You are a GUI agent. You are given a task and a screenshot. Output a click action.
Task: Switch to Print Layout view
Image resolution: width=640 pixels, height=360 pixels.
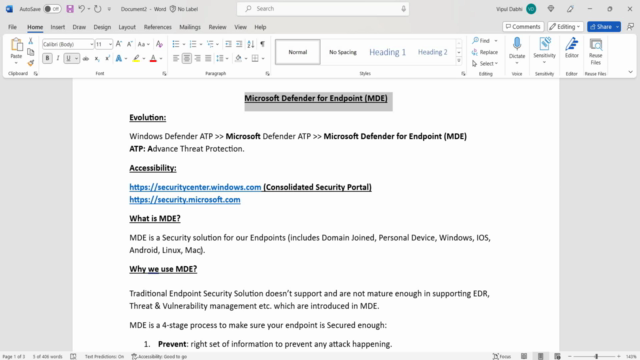pyautogui.click(x=540, y=356)
